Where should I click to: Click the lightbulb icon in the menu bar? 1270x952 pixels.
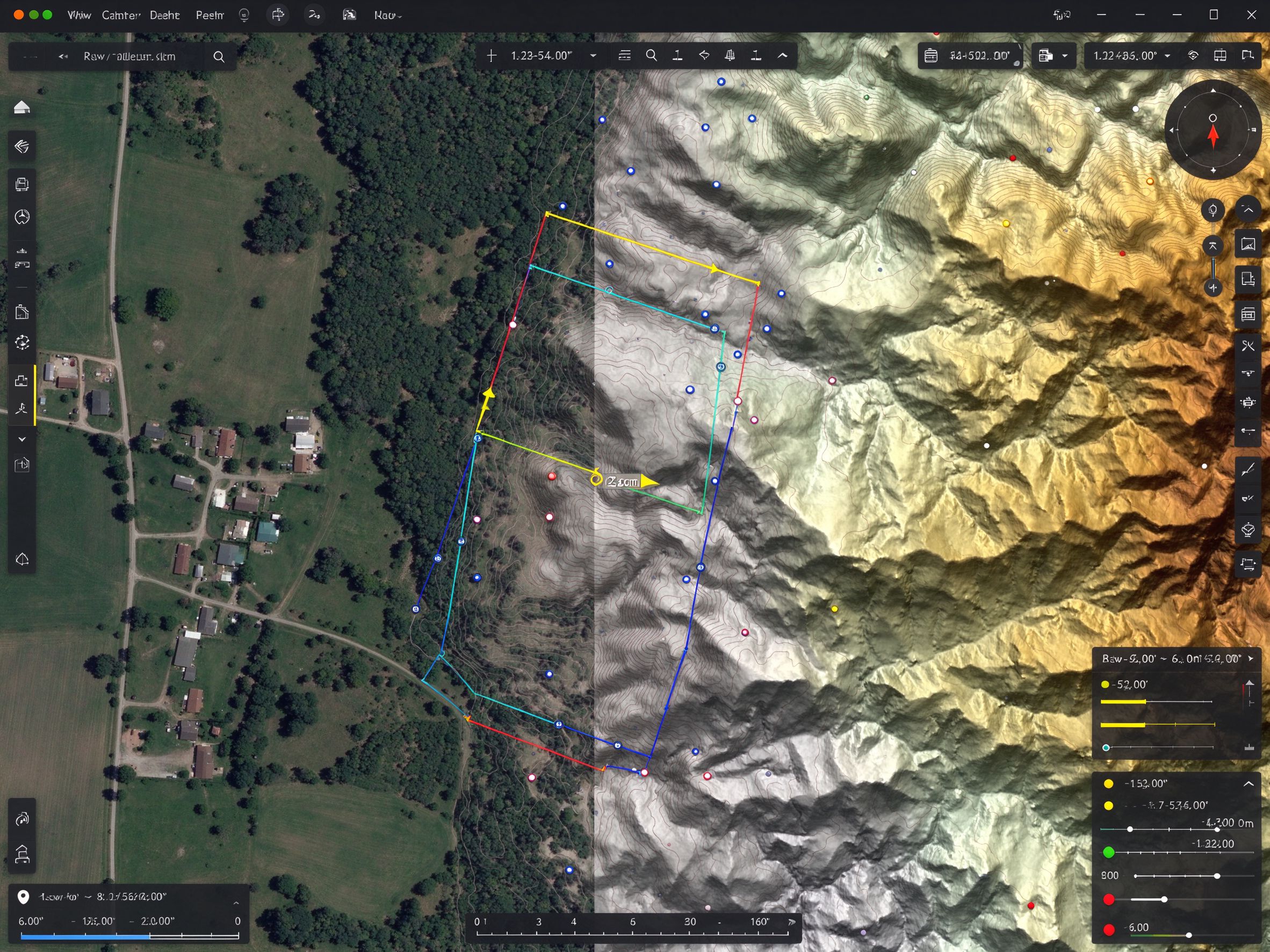[244, 16]
